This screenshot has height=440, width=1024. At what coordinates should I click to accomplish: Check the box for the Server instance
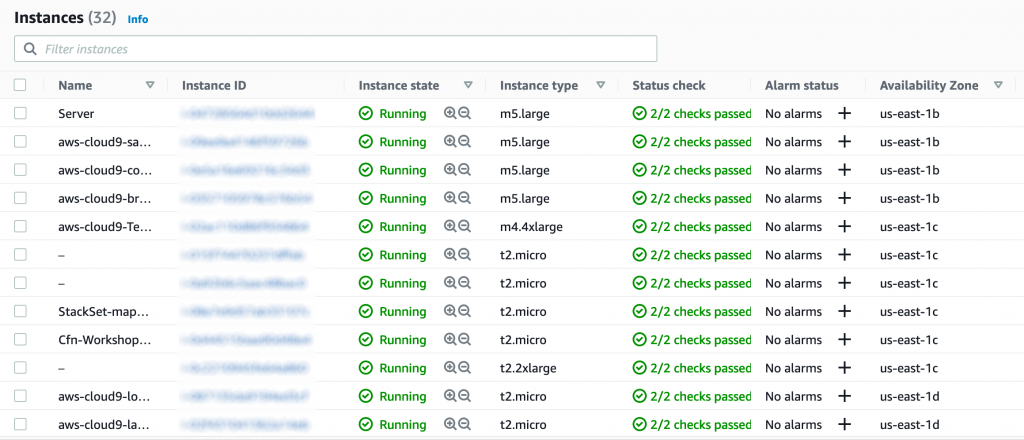tap(20, 114)
